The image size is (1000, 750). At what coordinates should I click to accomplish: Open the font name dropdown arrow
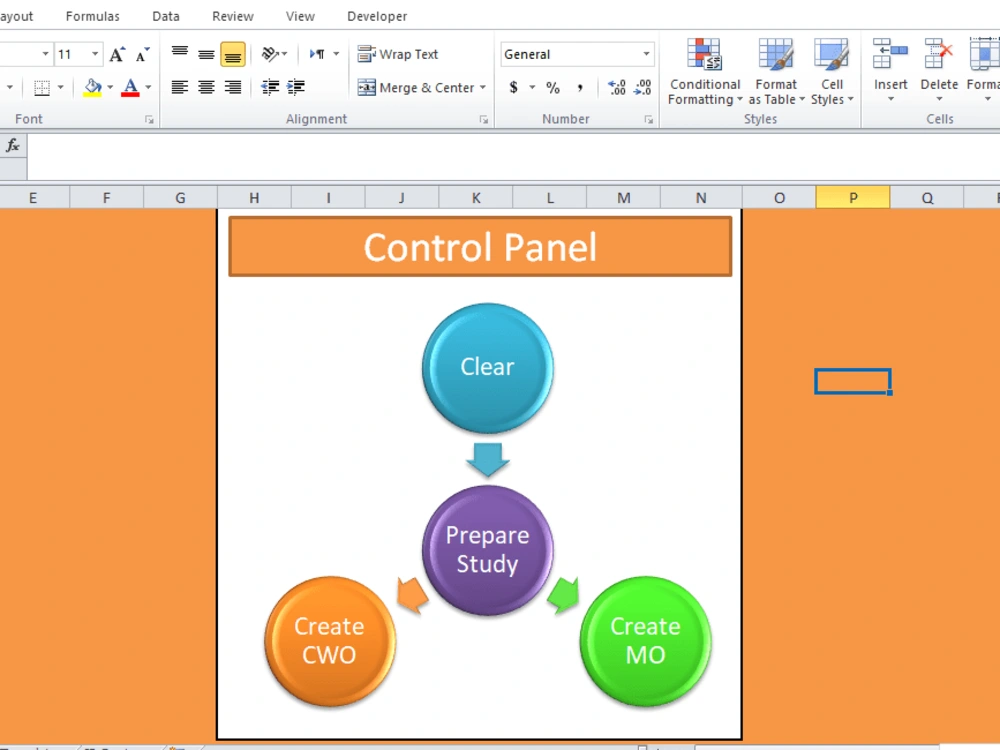pyautogui.click(x=45, y=54)
